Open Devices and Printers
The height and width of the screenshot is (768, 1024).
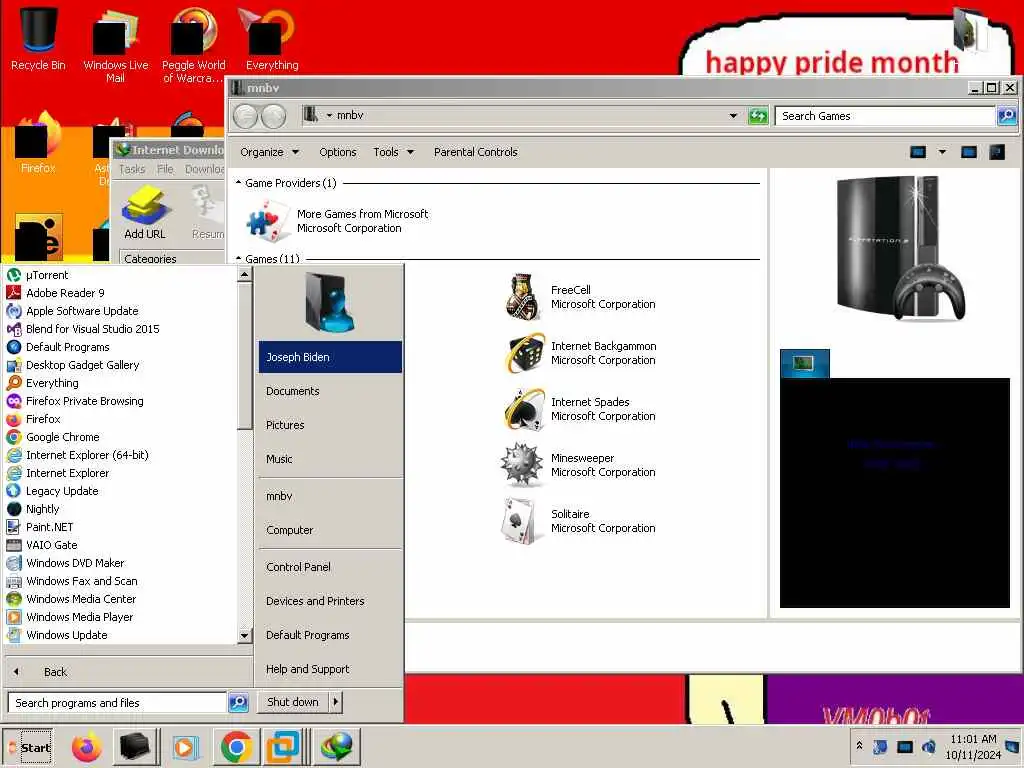315,601
